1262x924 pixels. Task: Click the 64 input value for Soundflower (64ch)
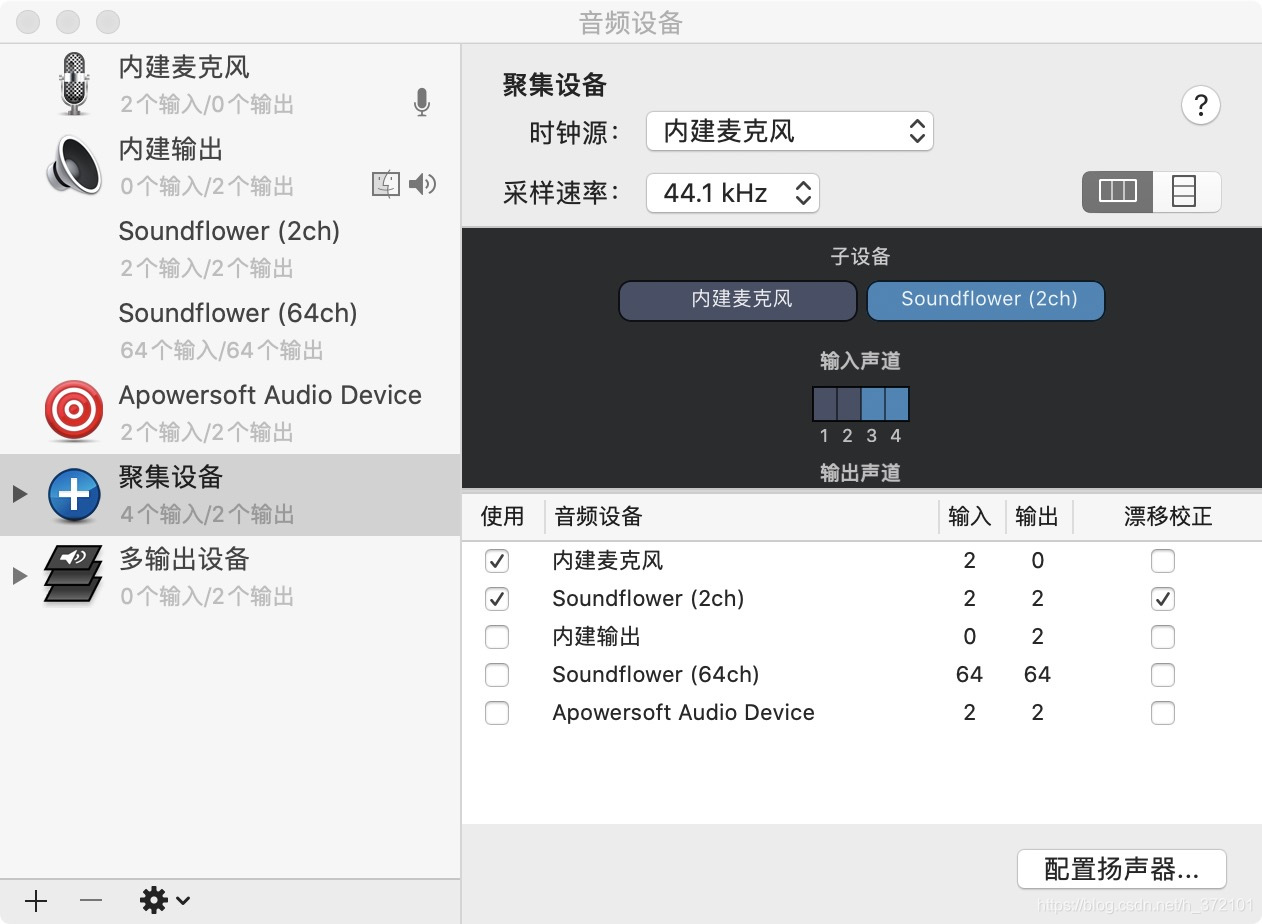point(969,675)
